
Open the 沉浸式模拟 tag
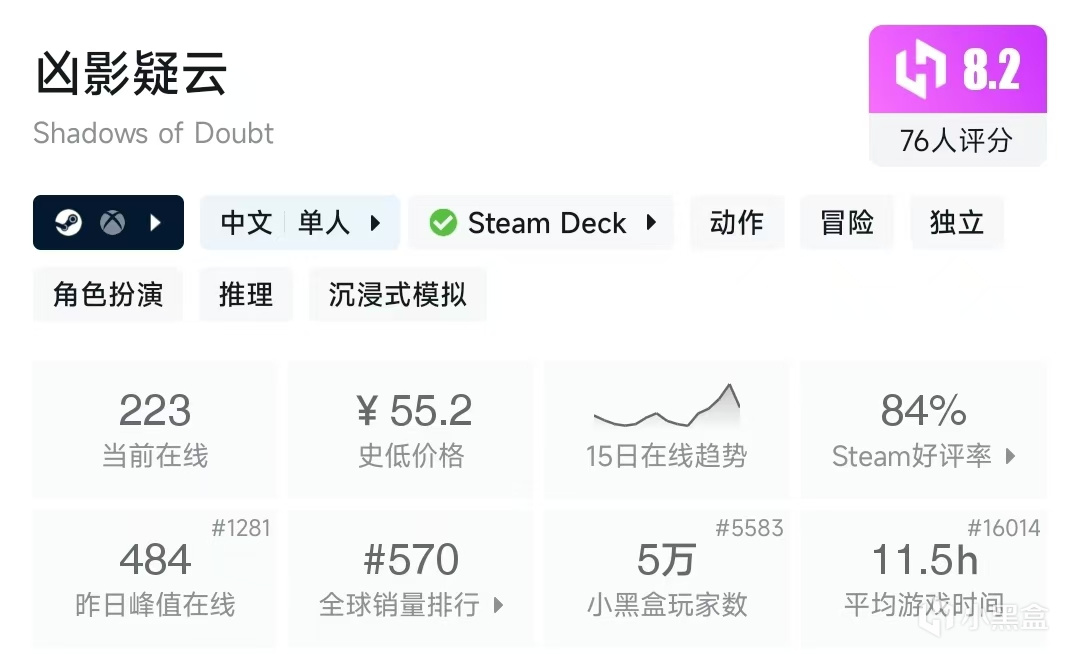398,295
